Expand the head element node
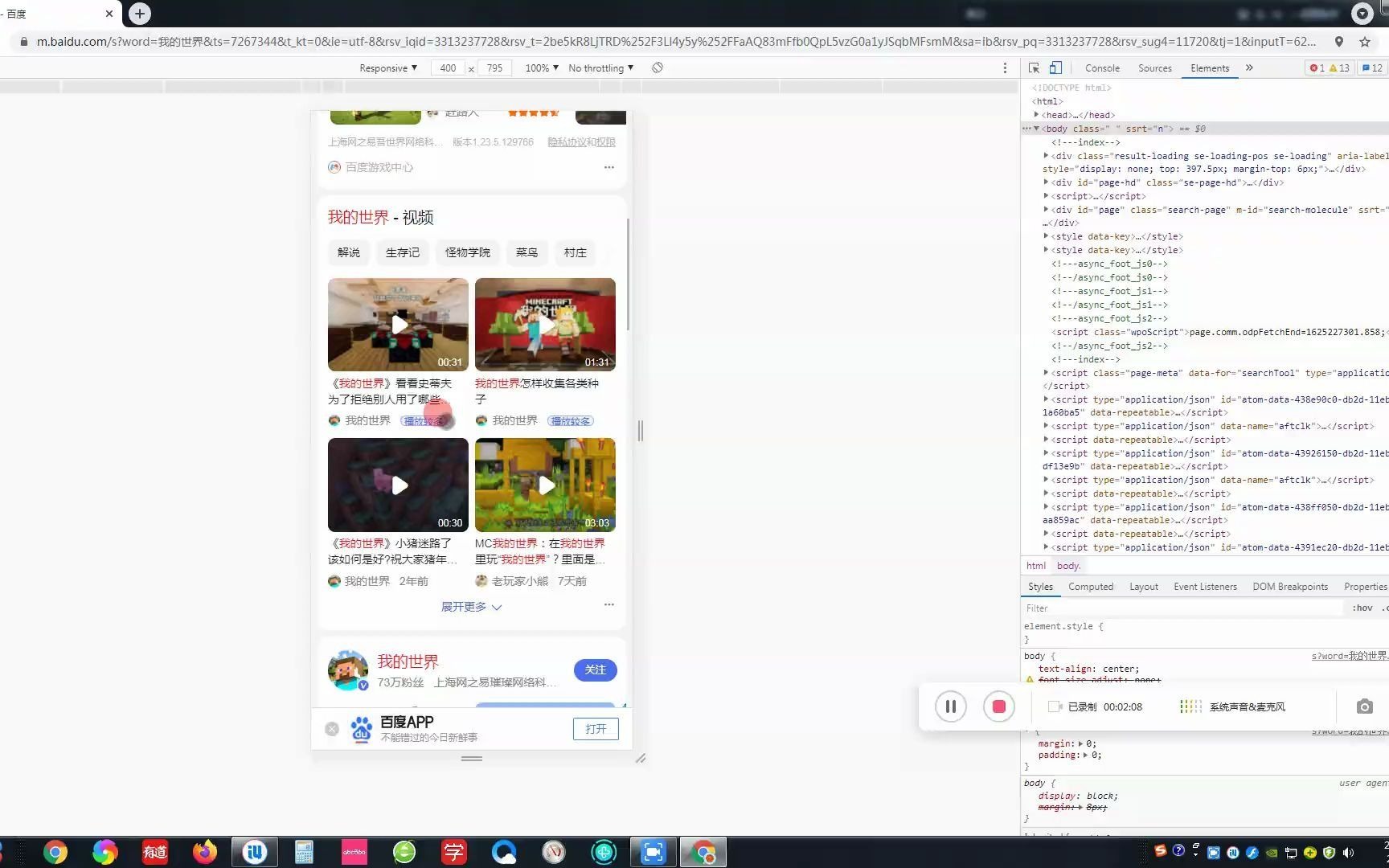This screenshot has width=1389, height=868. pyautogui.click(x=1037, y=115)
